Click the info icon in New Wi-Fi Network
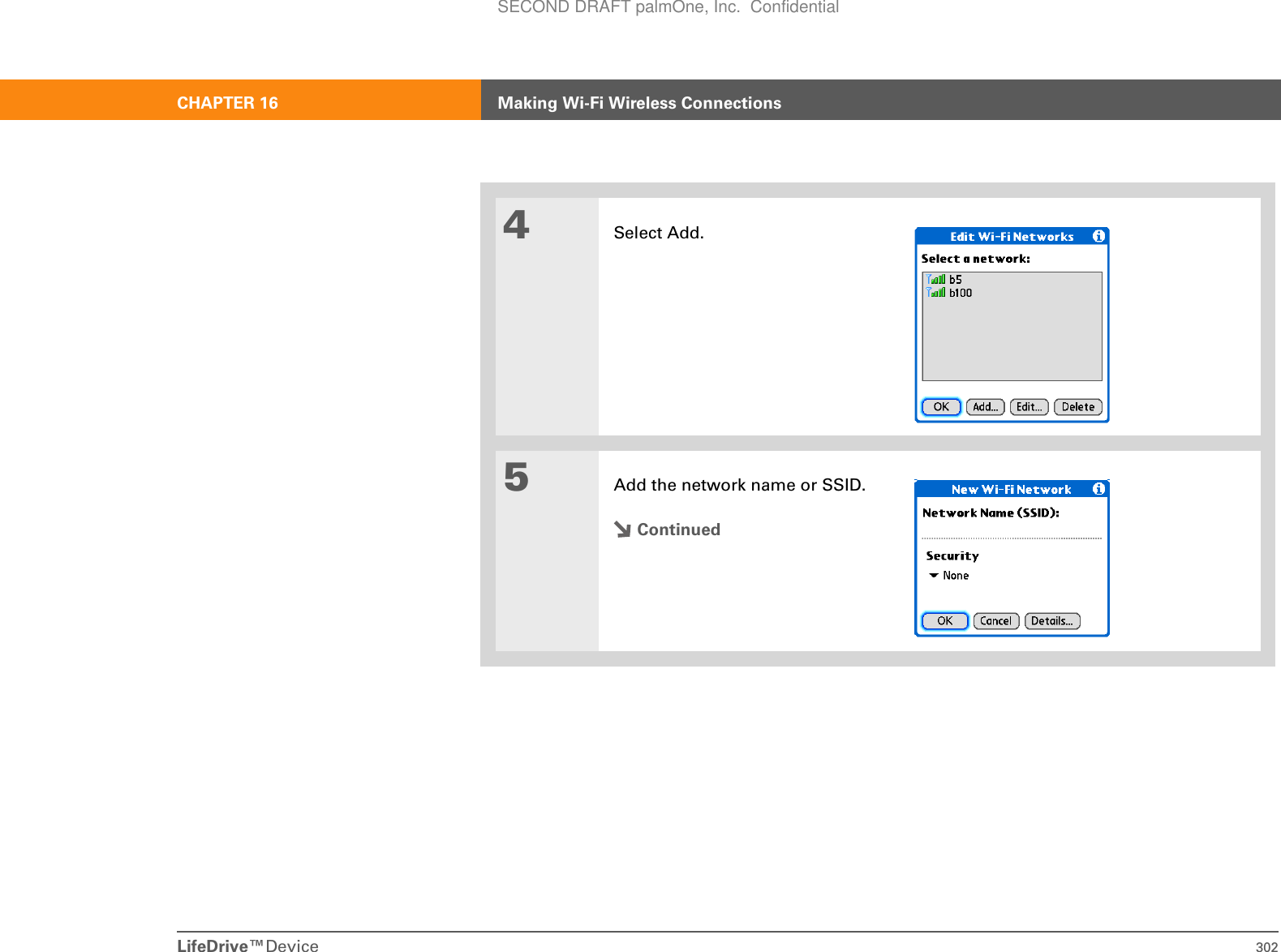Image resolution: width=1281 pixels, height=952 pixels. pyautogui.click(x=1098, y=489)
